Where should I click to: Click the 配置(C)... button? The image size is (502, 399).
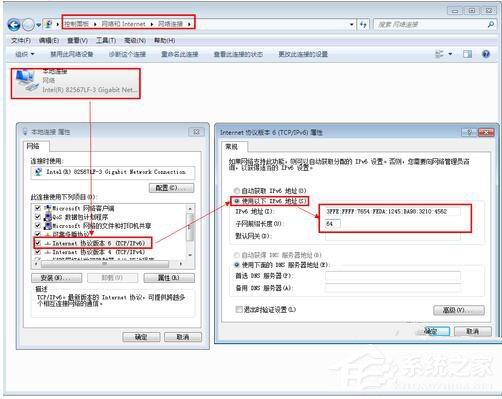[x=171, y=188]
